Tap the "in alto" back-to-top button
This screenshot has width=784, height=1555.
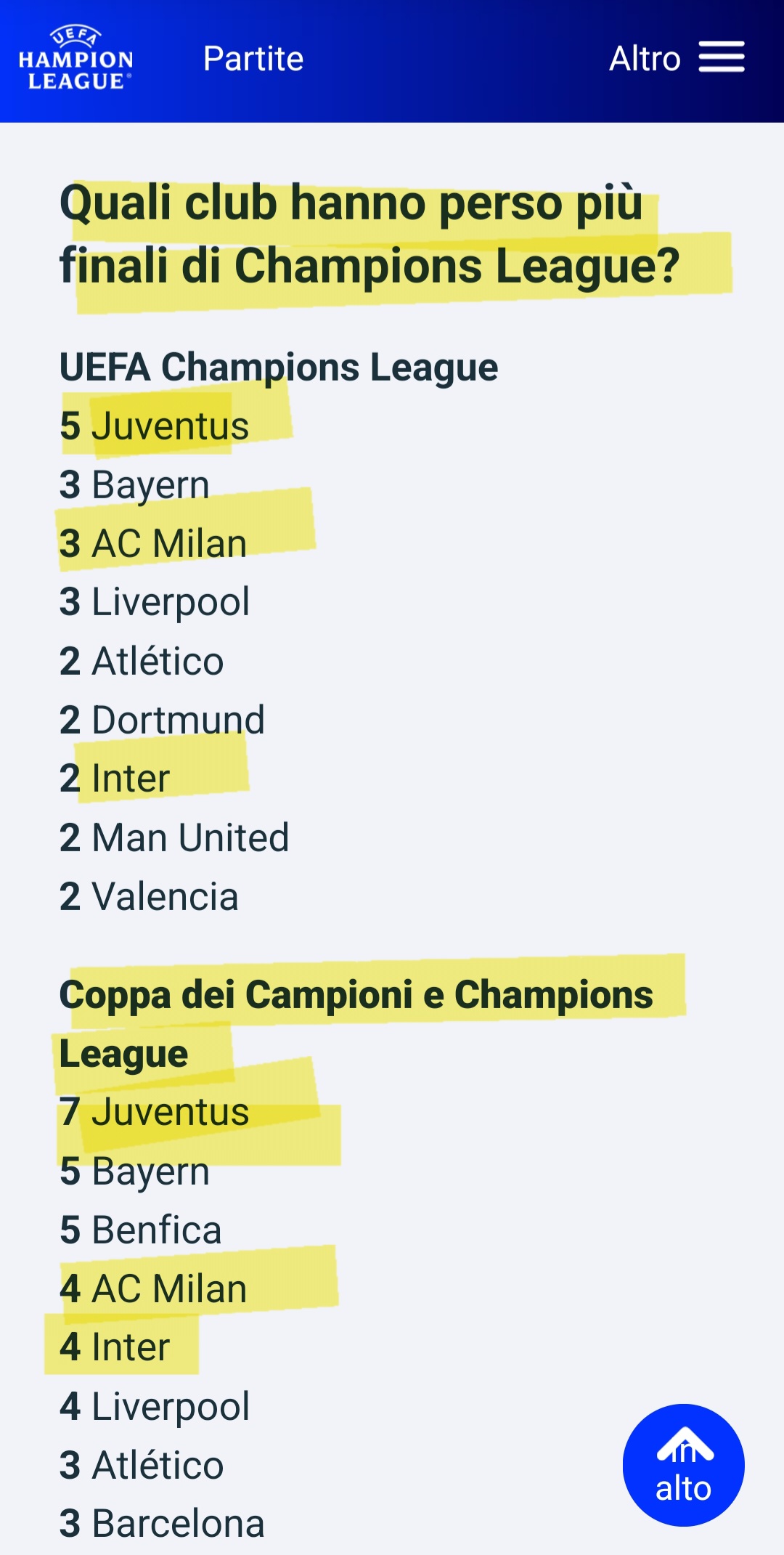click(x=683, y=1465)
